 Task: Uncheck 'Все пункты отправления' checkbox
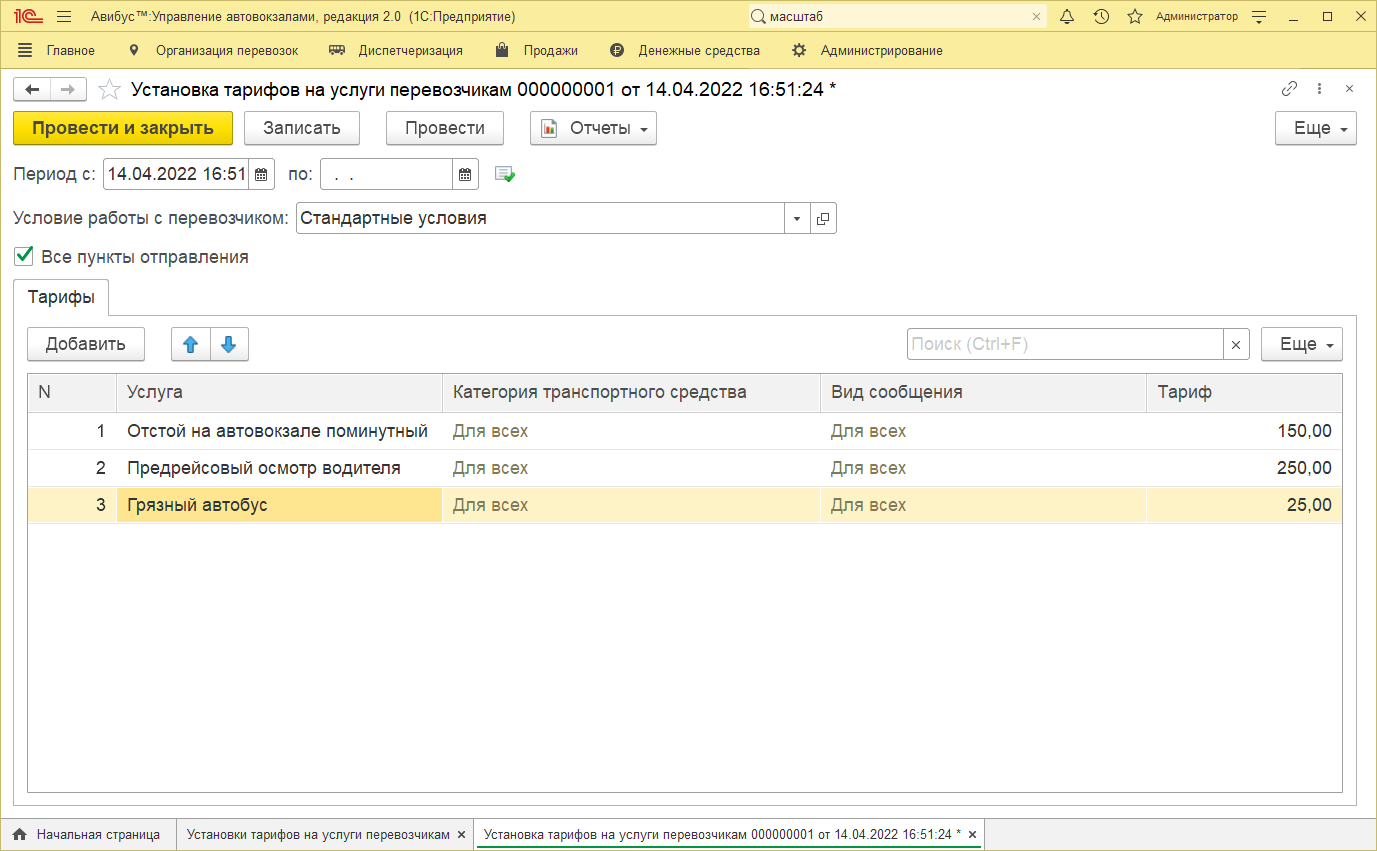[24, 256]
